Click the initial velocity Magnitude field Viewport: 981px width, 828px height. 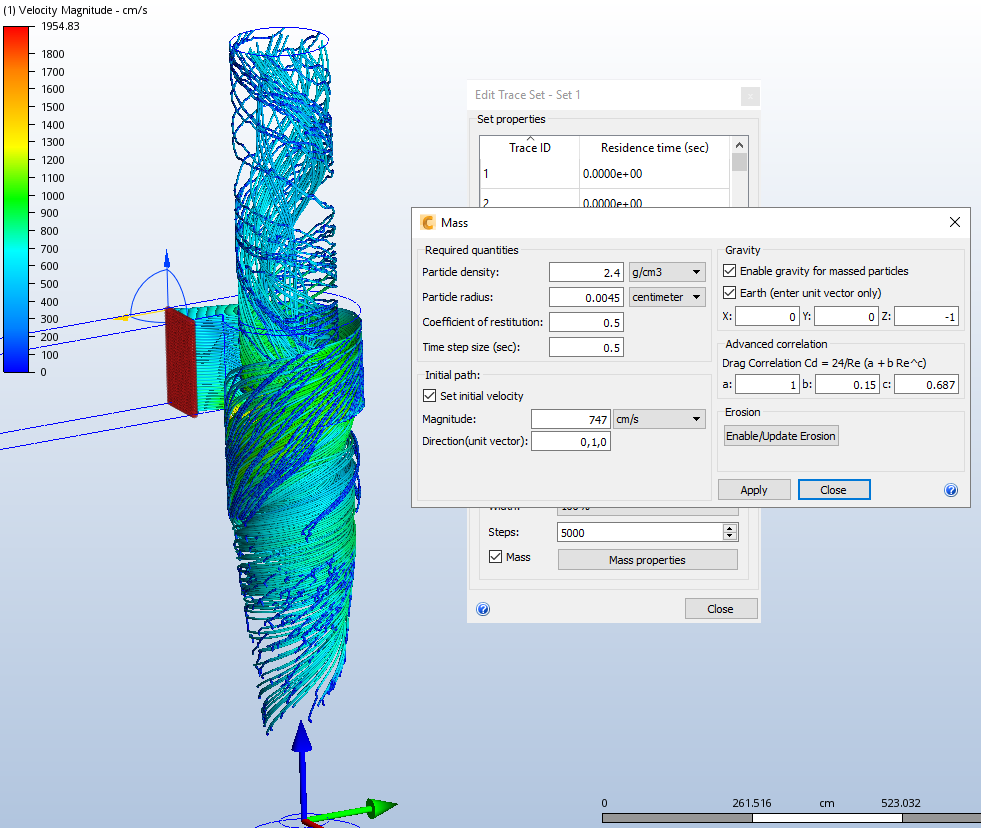(571, 419)
